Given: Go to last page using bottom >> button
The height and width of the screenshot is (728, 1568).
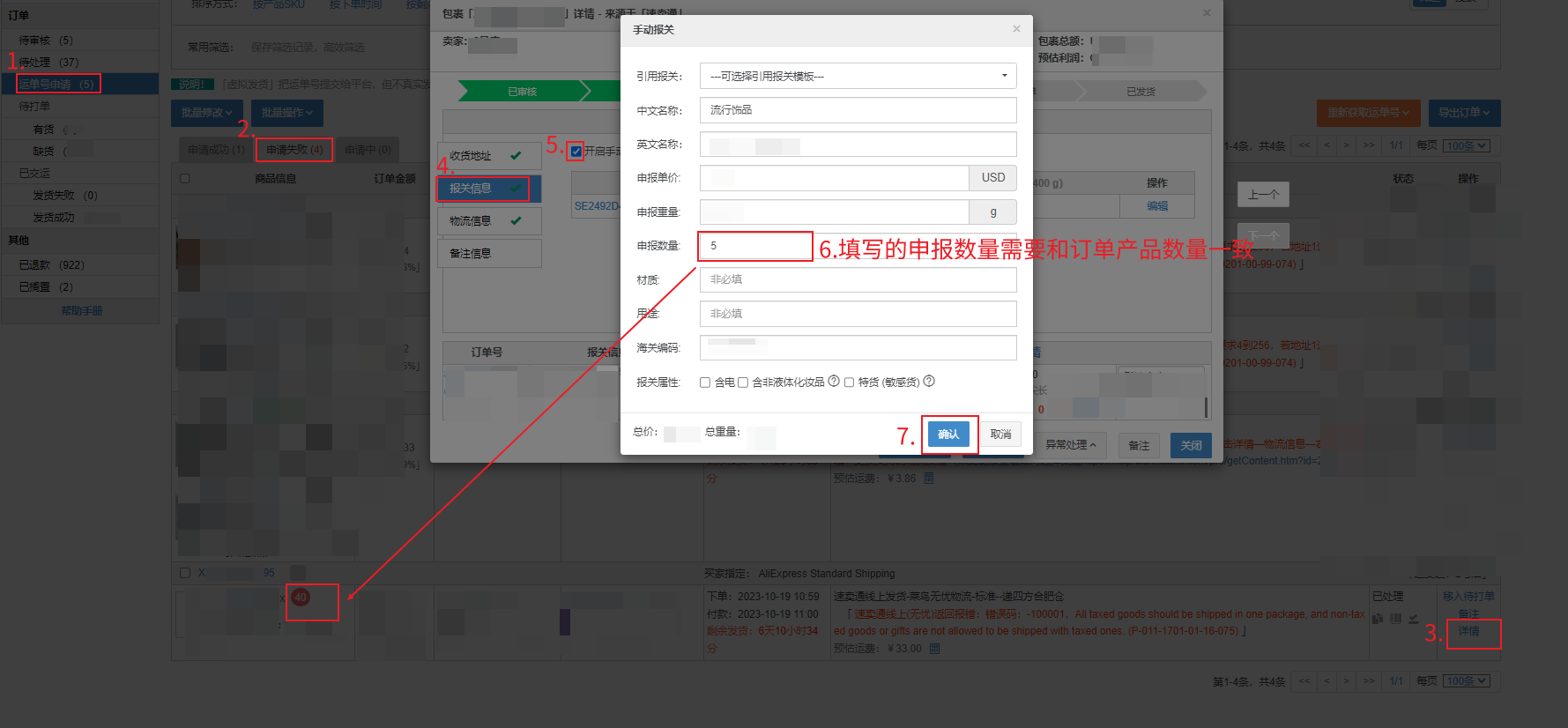Looking at the screenshot, I should (1368, 680).
